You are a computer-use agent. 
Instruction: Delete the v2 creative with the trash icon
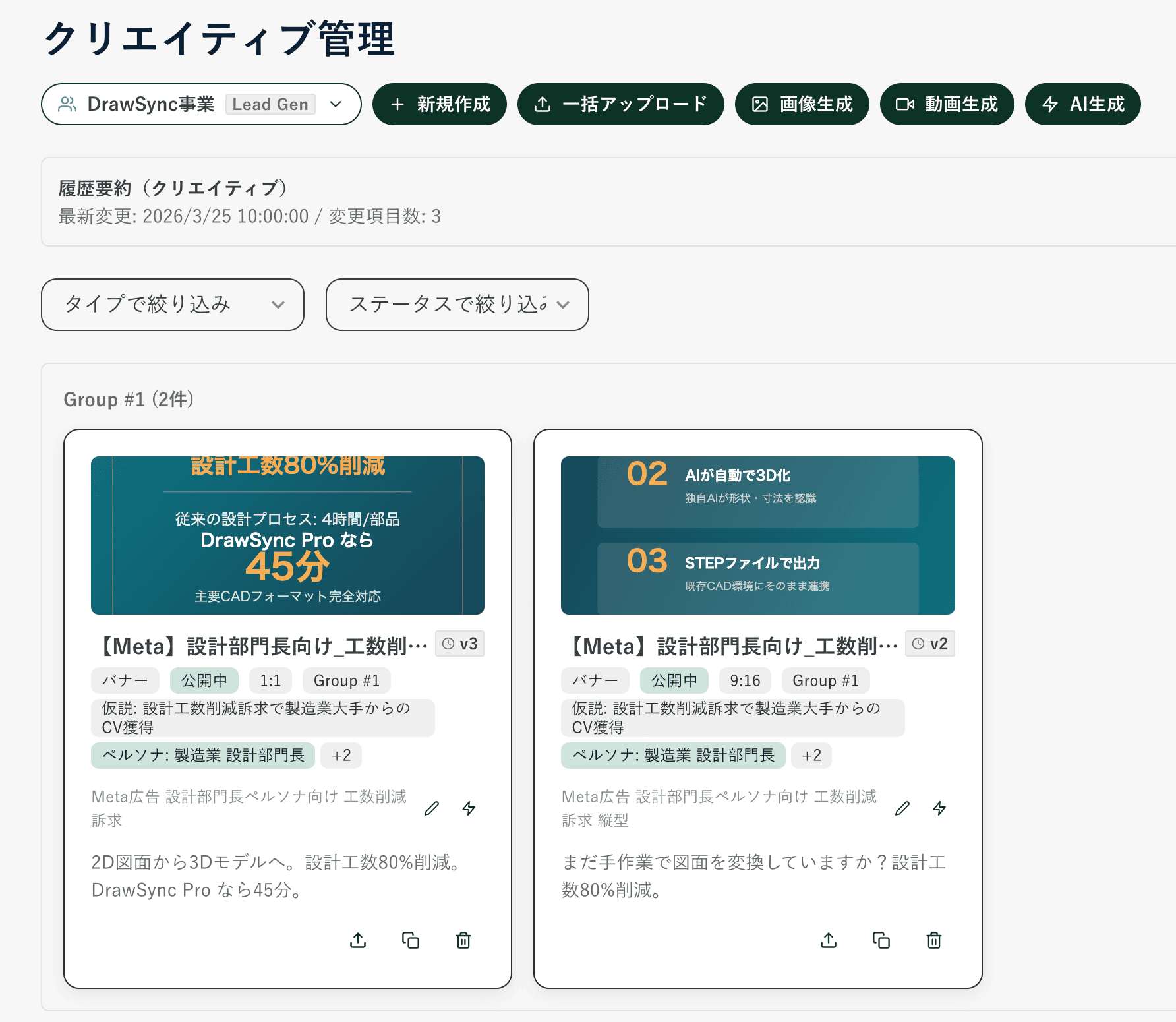(x=933, y=940)
